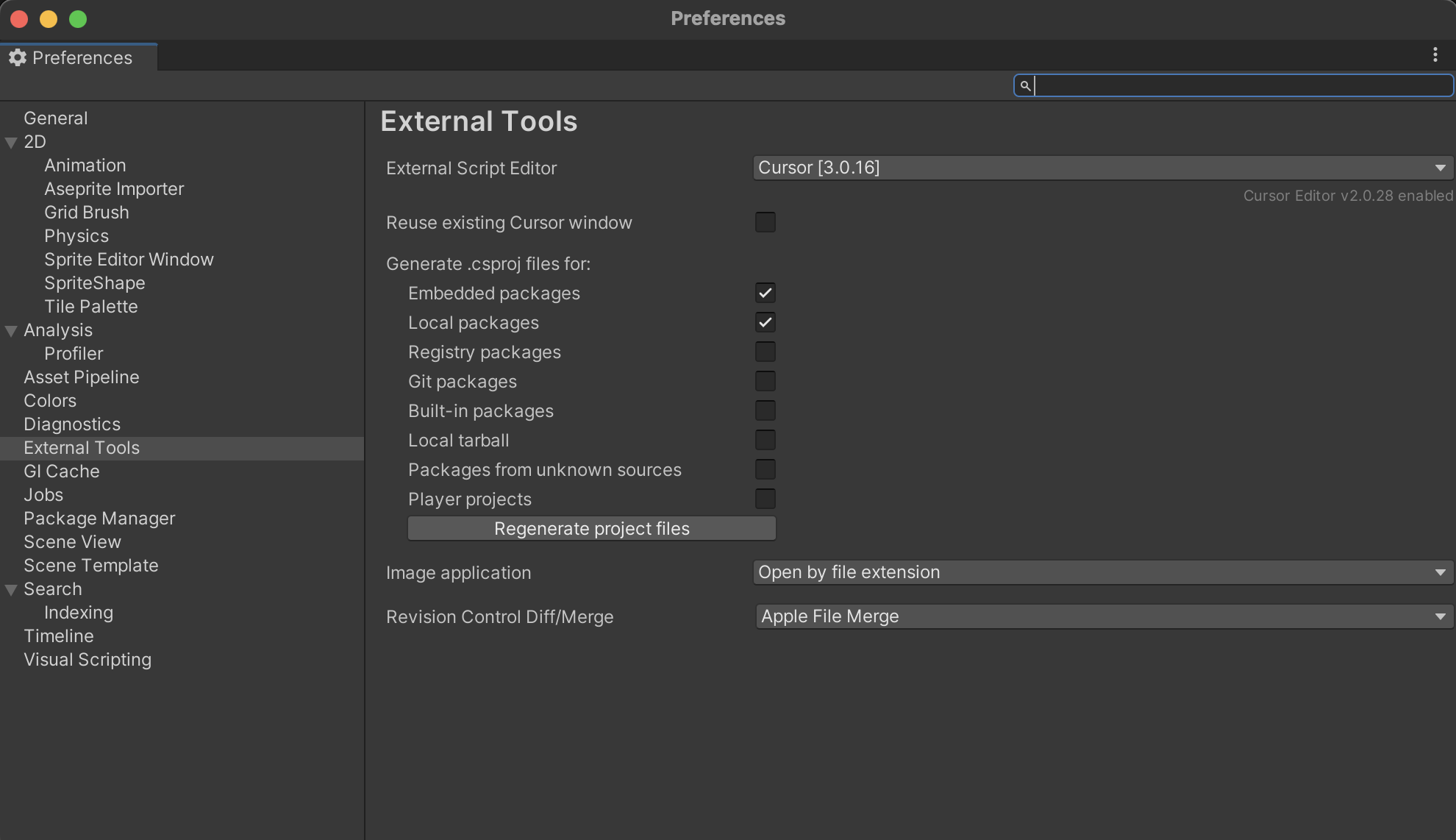Enable Local tarball checkbox
Image resolution: width=1456 pixels, height=840 pixels.
tap(766, 440)
